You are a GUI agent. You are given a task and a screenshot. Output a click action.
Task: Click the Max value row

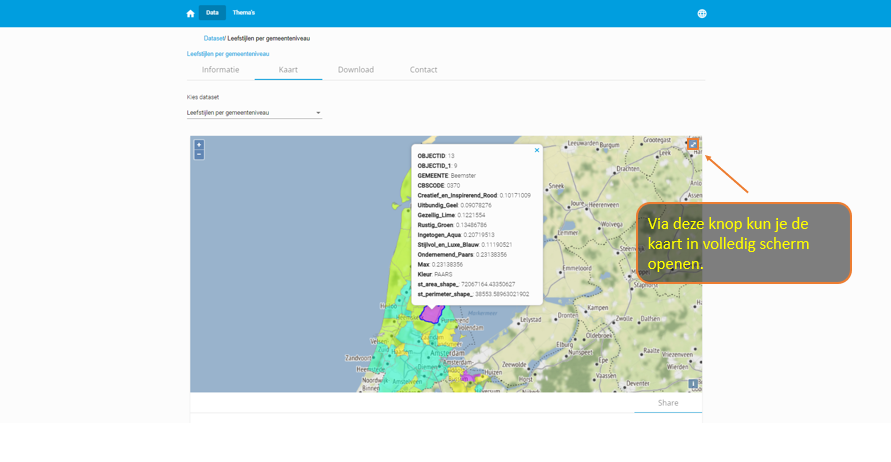tap(440, 265)
